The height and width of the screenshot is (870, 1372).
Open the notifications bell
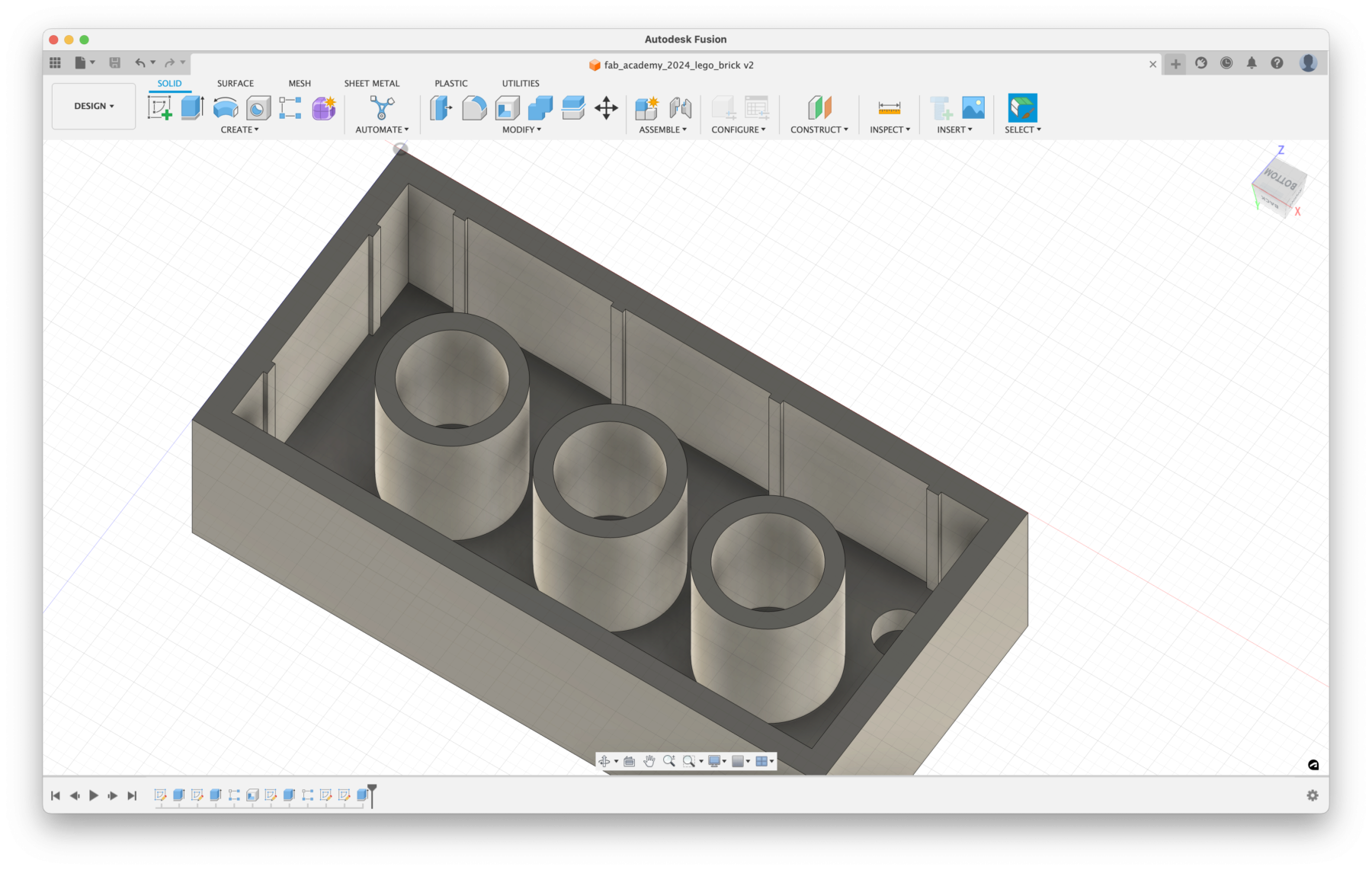coord(1252,63)
